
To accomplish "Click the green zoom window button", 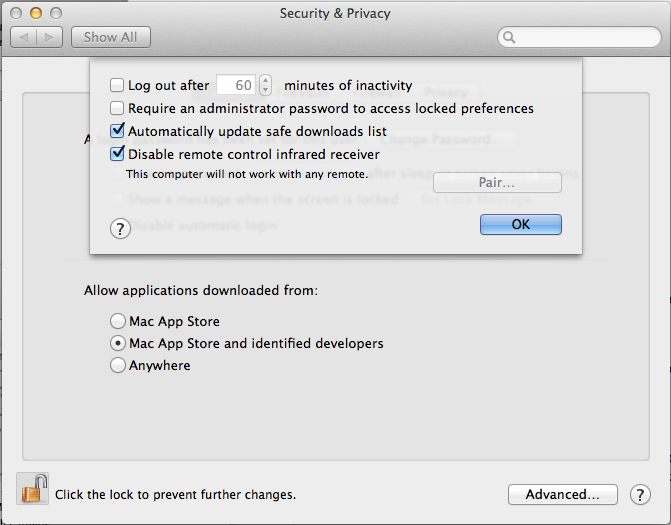I will (57, 14).
